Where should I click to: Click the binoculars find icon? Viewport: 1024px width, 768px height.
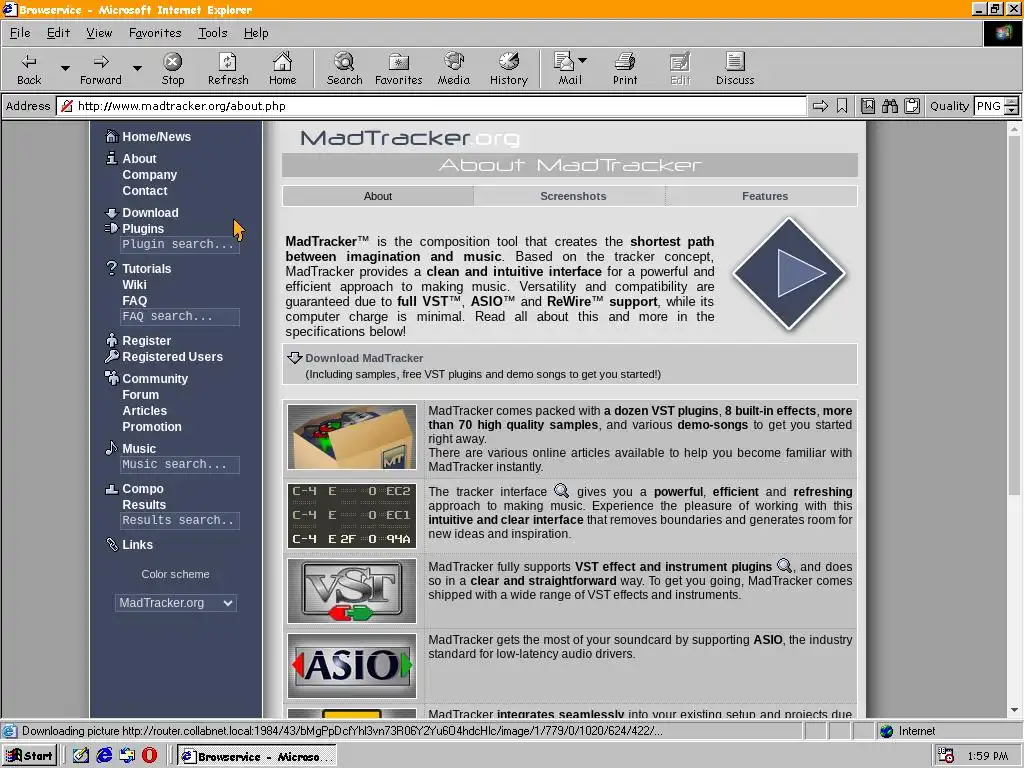tap(889, 106)
